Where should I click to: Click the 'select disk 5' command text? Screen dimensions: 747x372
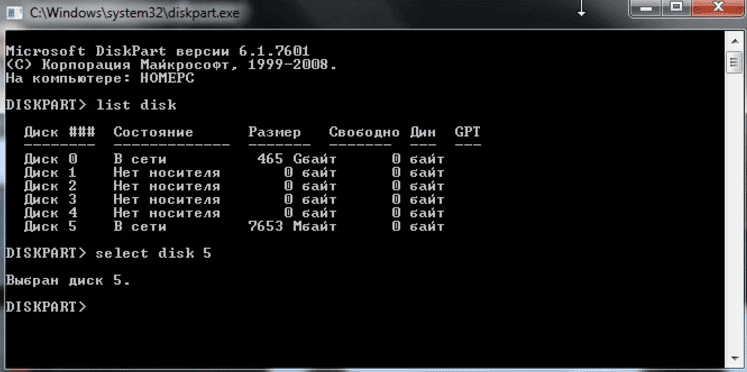(153, 254)
